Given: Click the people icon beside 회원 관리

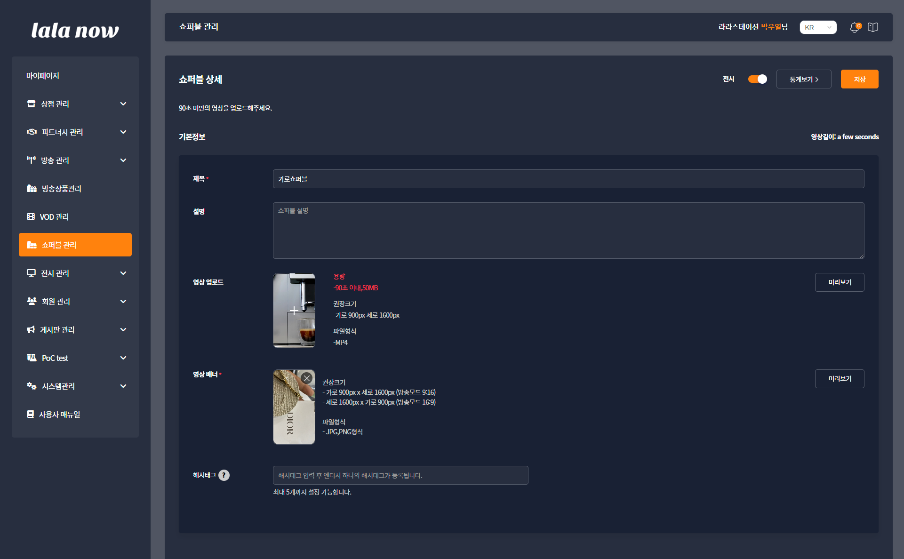Looking at the screenshot, I should coord(32,301).
